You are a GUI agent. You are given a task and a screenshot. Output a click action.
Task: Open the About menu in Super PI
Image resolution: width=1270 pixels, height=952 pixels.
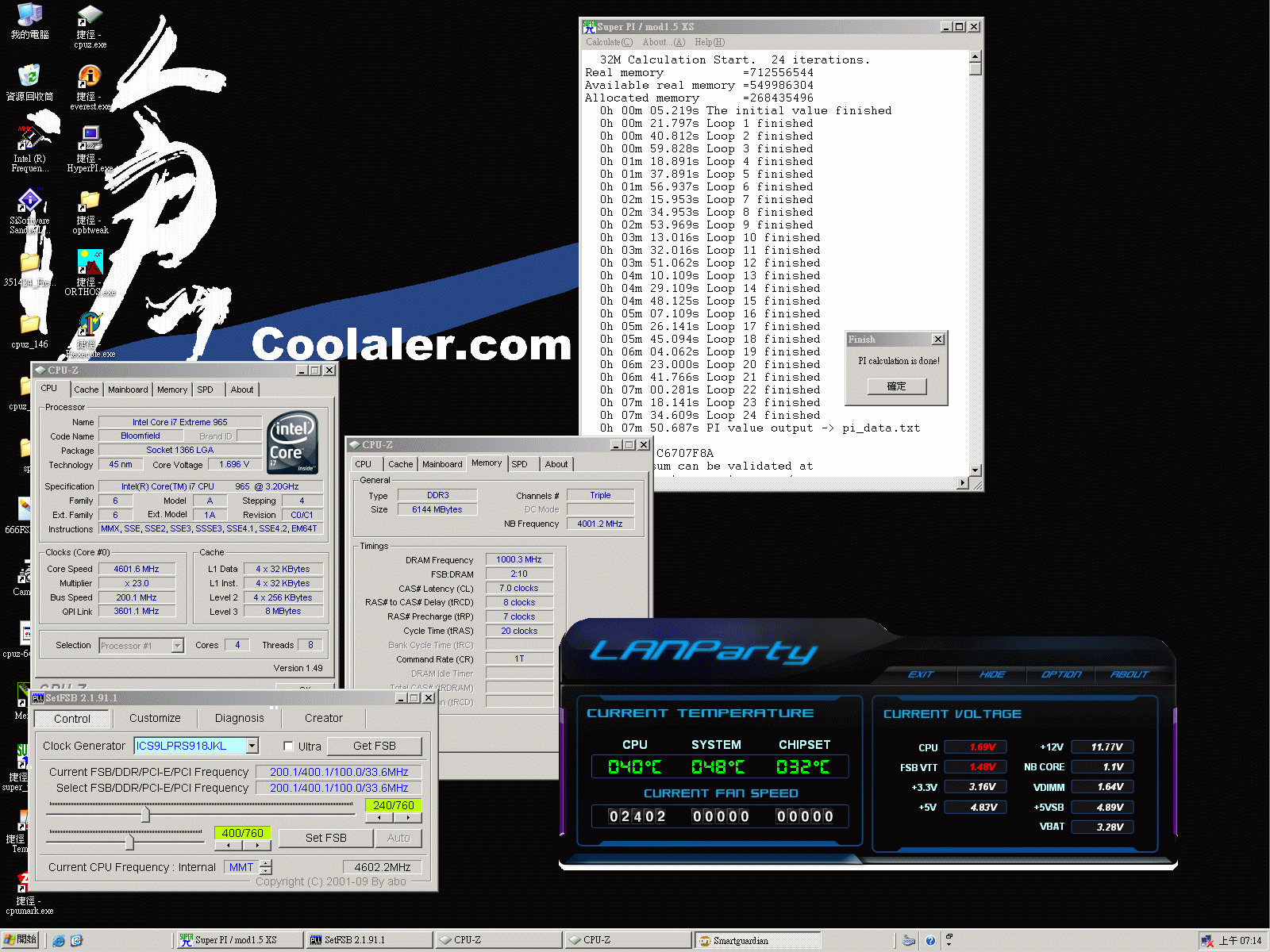663,42
